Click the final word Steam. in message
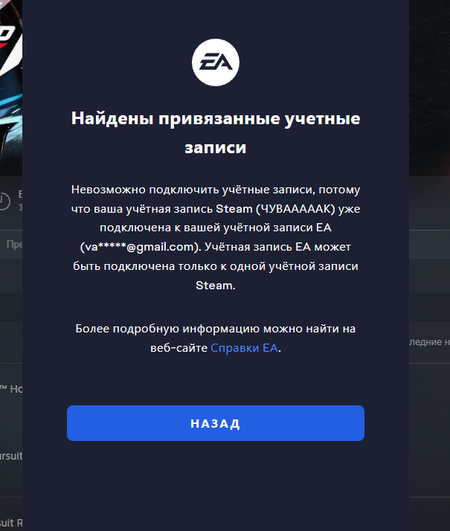450x531 pixels. [215, 285]
